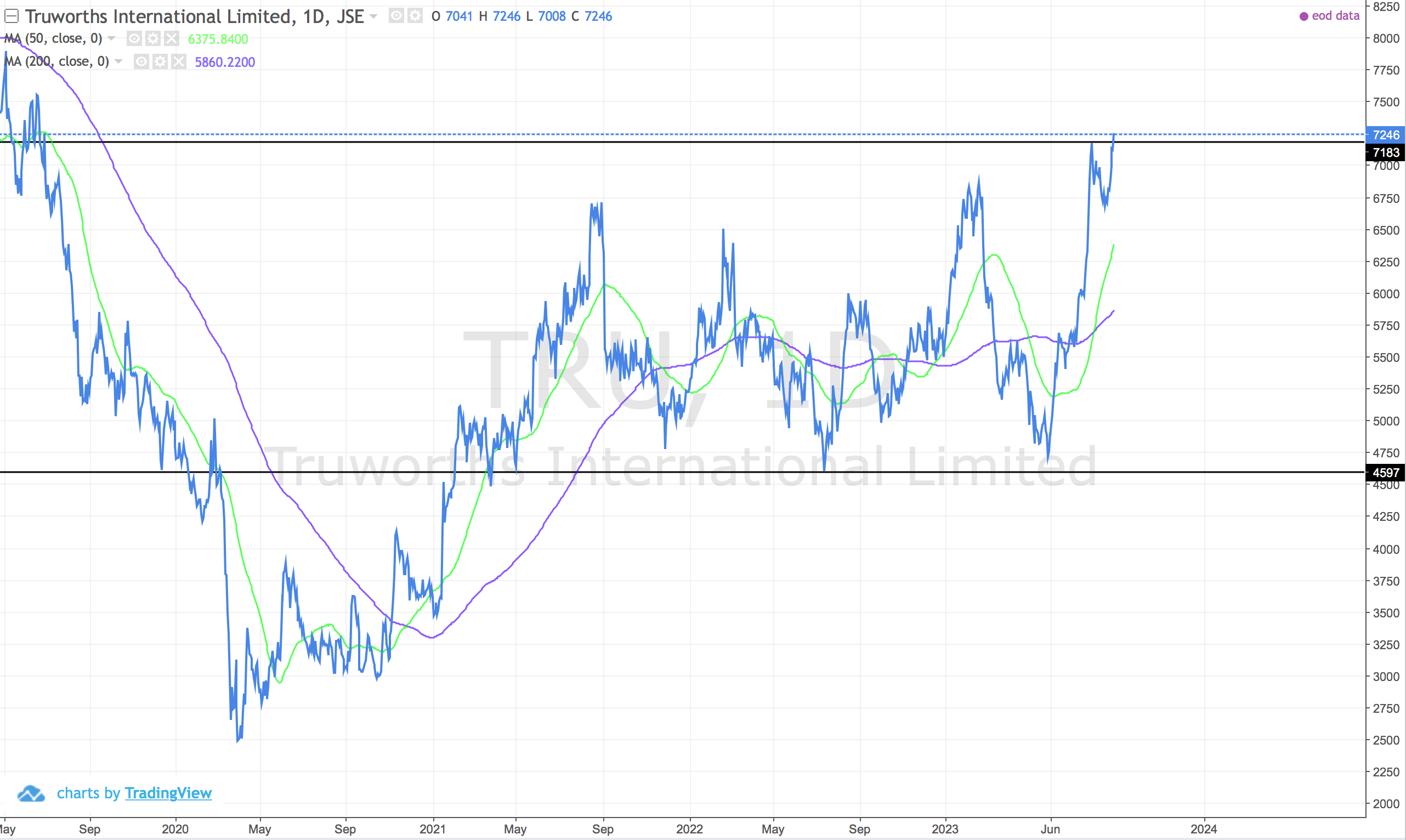Click the green 6375.8400 MA value
Image resolution: width=1406 pixels, height=840 pixels.
coord(218,39)
